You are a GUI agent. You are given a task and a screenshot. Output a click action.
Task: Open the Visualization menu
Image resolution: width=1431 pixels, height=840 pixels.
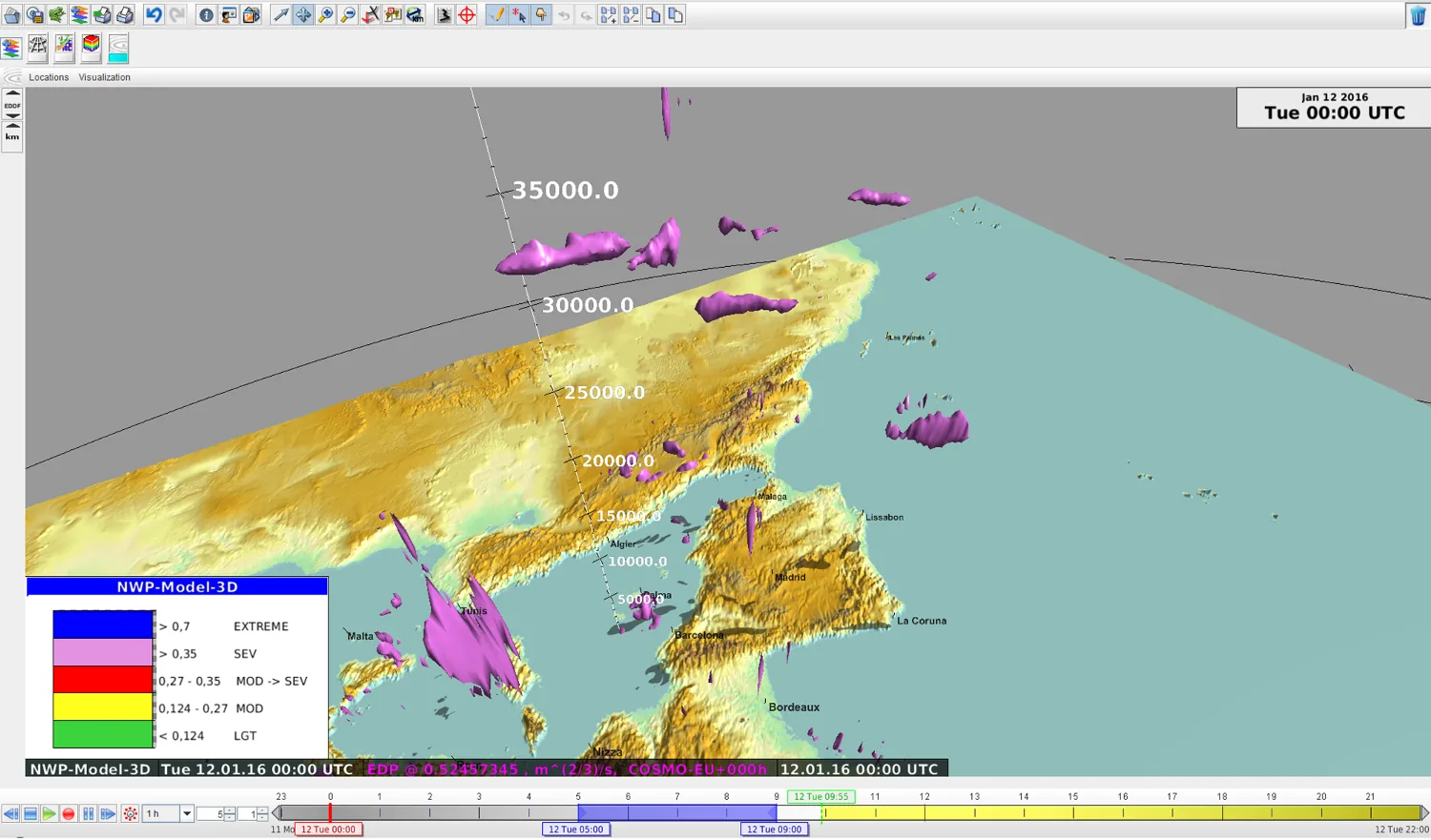105,77
